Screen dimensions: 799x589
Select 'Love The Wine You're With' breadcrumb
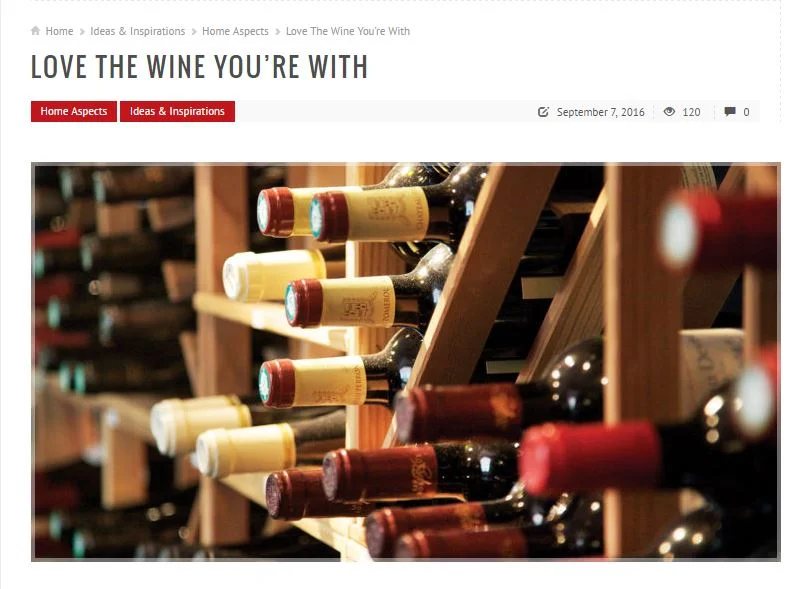(x=348, y=31)
